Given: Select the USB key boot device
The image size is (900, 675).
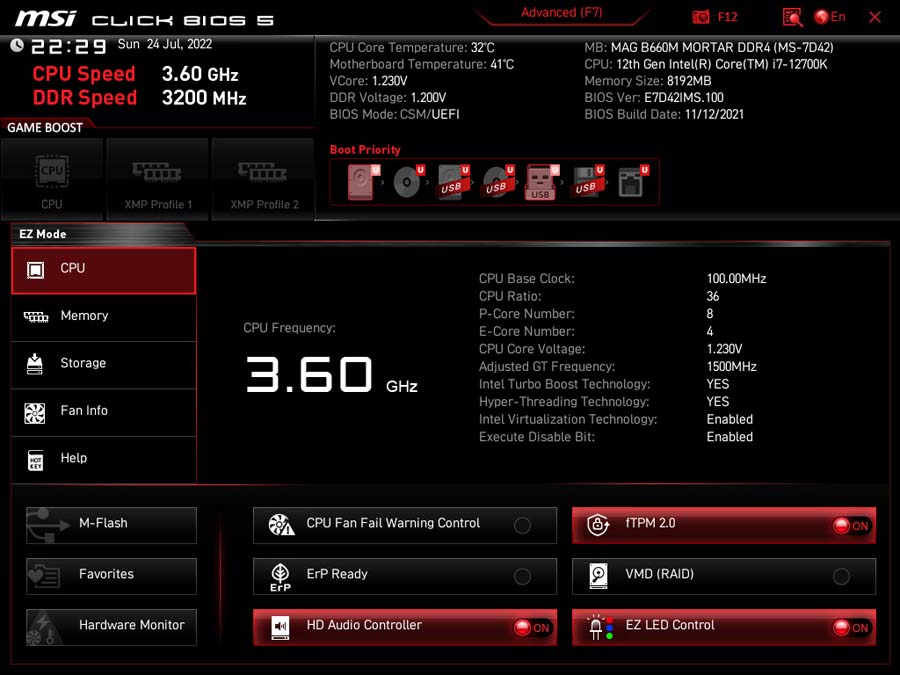Looking at the screenshot, I should [542, 183].
